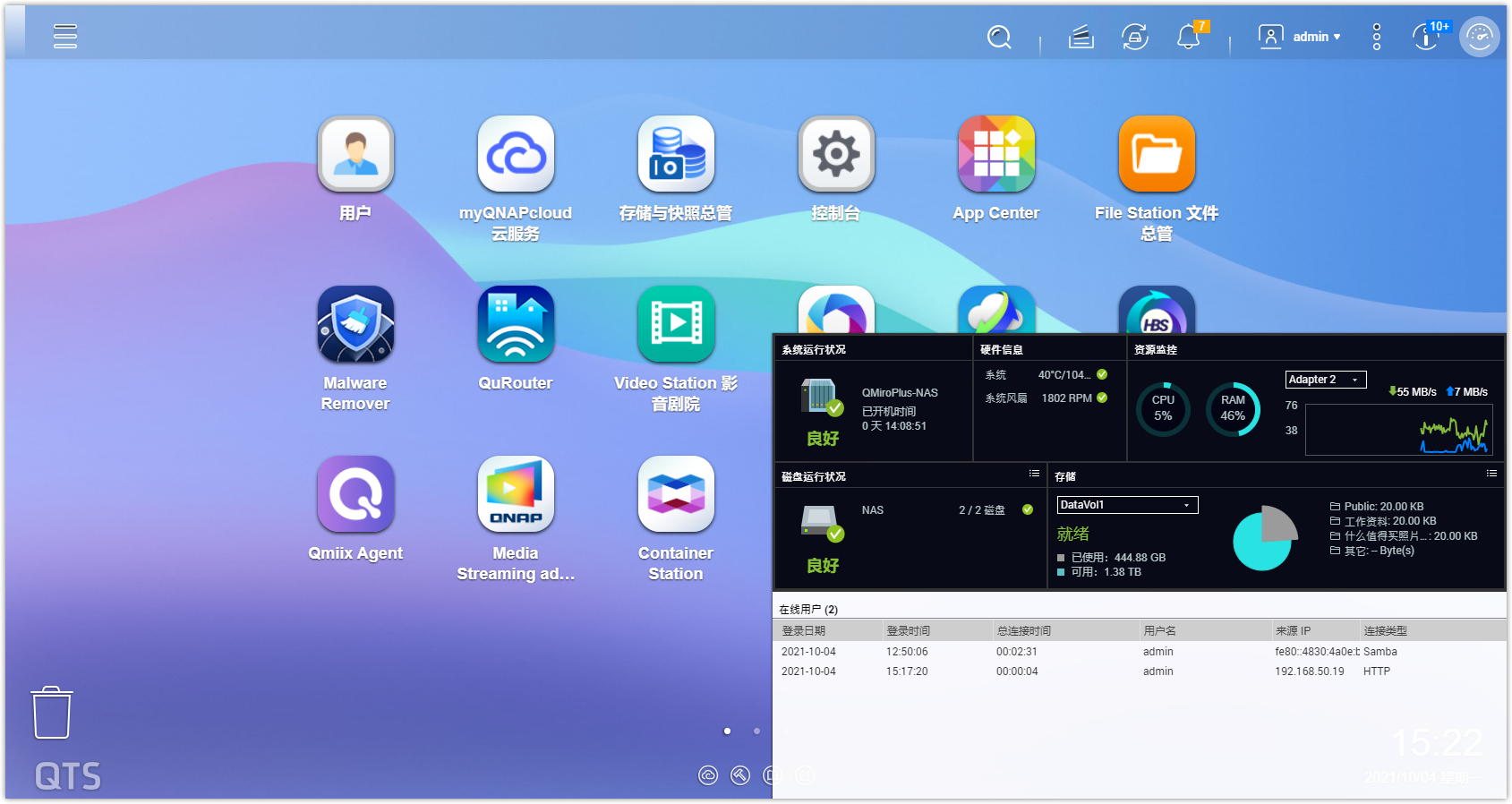Select the HTTP connection row
The height and width of the screenshot is (804, 1512).
[1140, 671]
